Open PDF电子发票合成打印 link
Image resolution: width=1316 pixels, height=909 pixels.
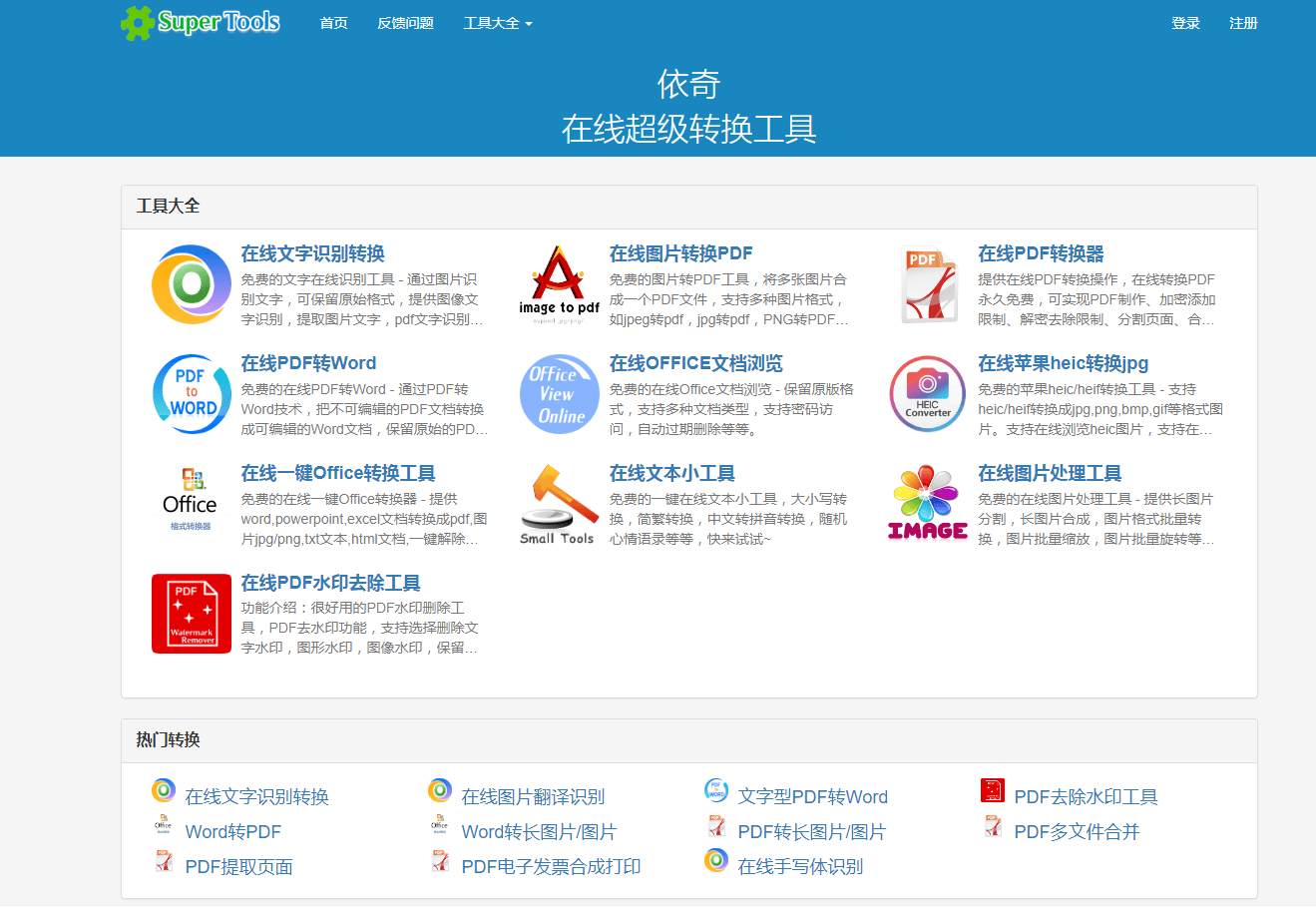coord(551,866)
